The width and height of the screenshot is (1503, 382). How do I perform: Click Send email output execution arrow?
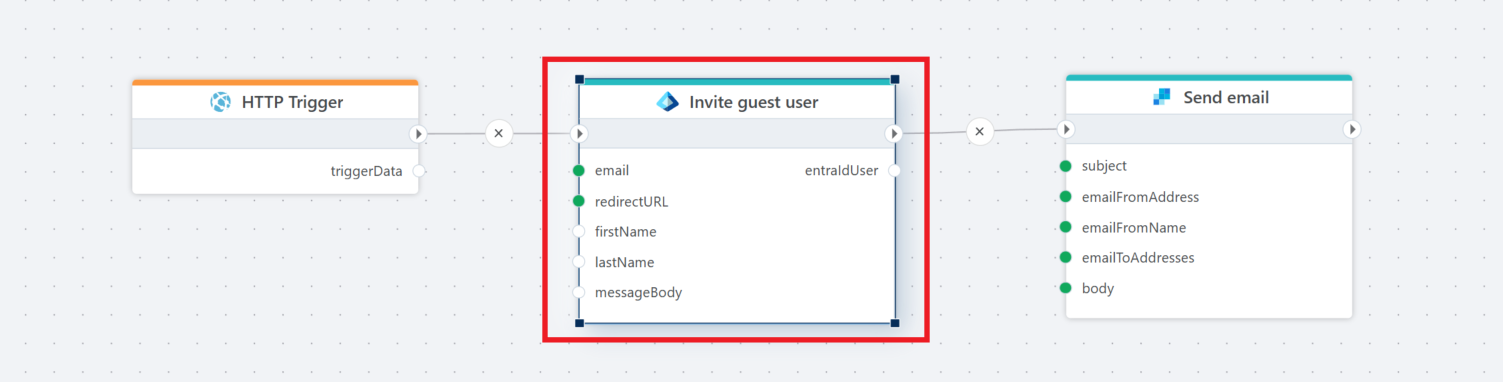(x=1352, y=129)
